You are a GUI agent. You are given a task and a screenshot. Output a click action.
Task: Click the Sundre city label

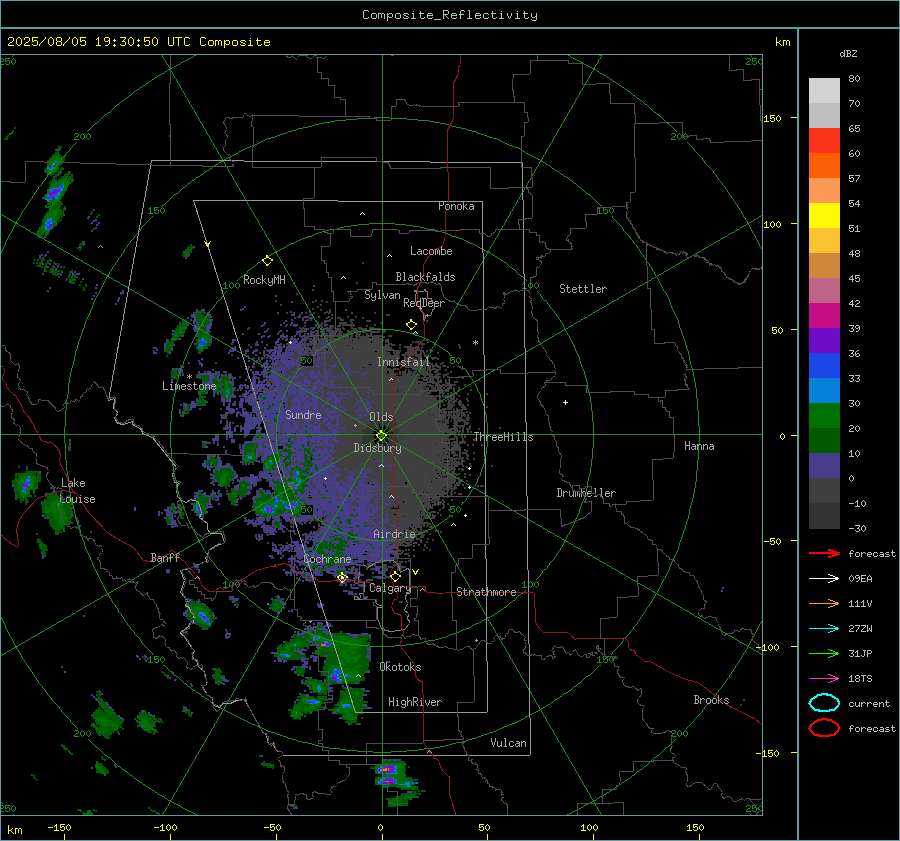[x=303, y=414]
